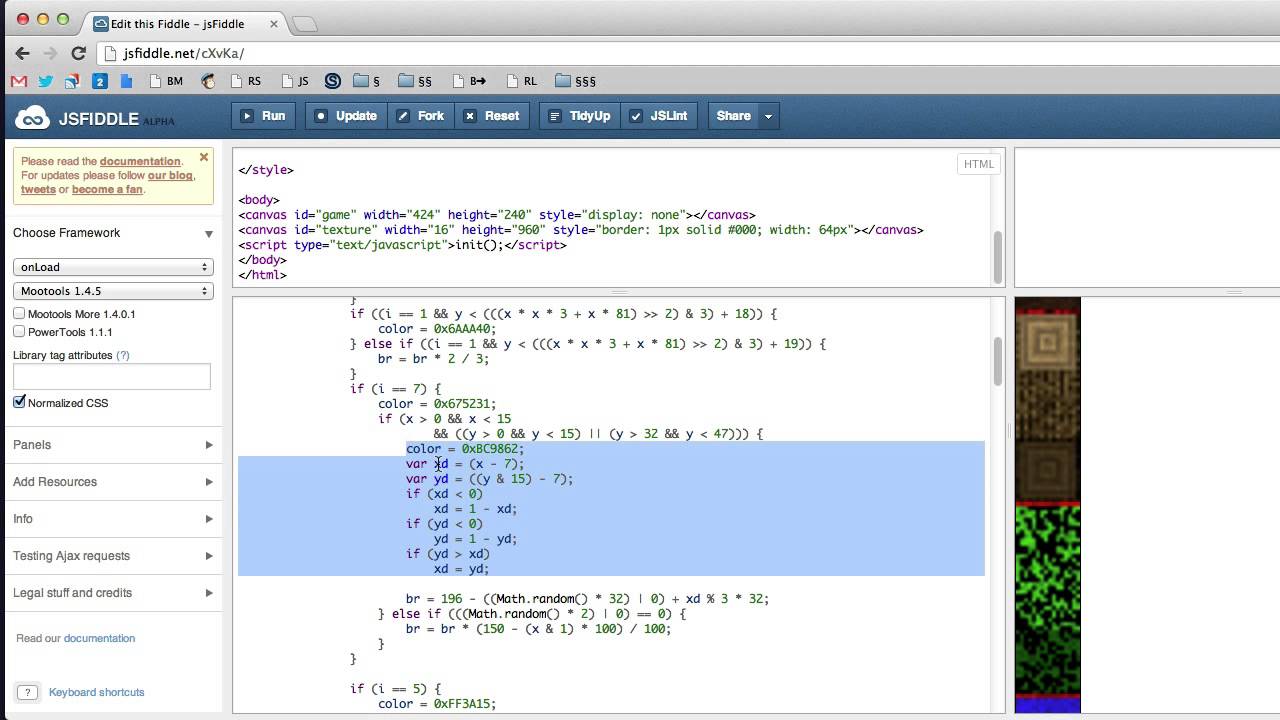The image size is (1280, 720).
Task: Expand the Info section
Action: (x=112, y=519)
